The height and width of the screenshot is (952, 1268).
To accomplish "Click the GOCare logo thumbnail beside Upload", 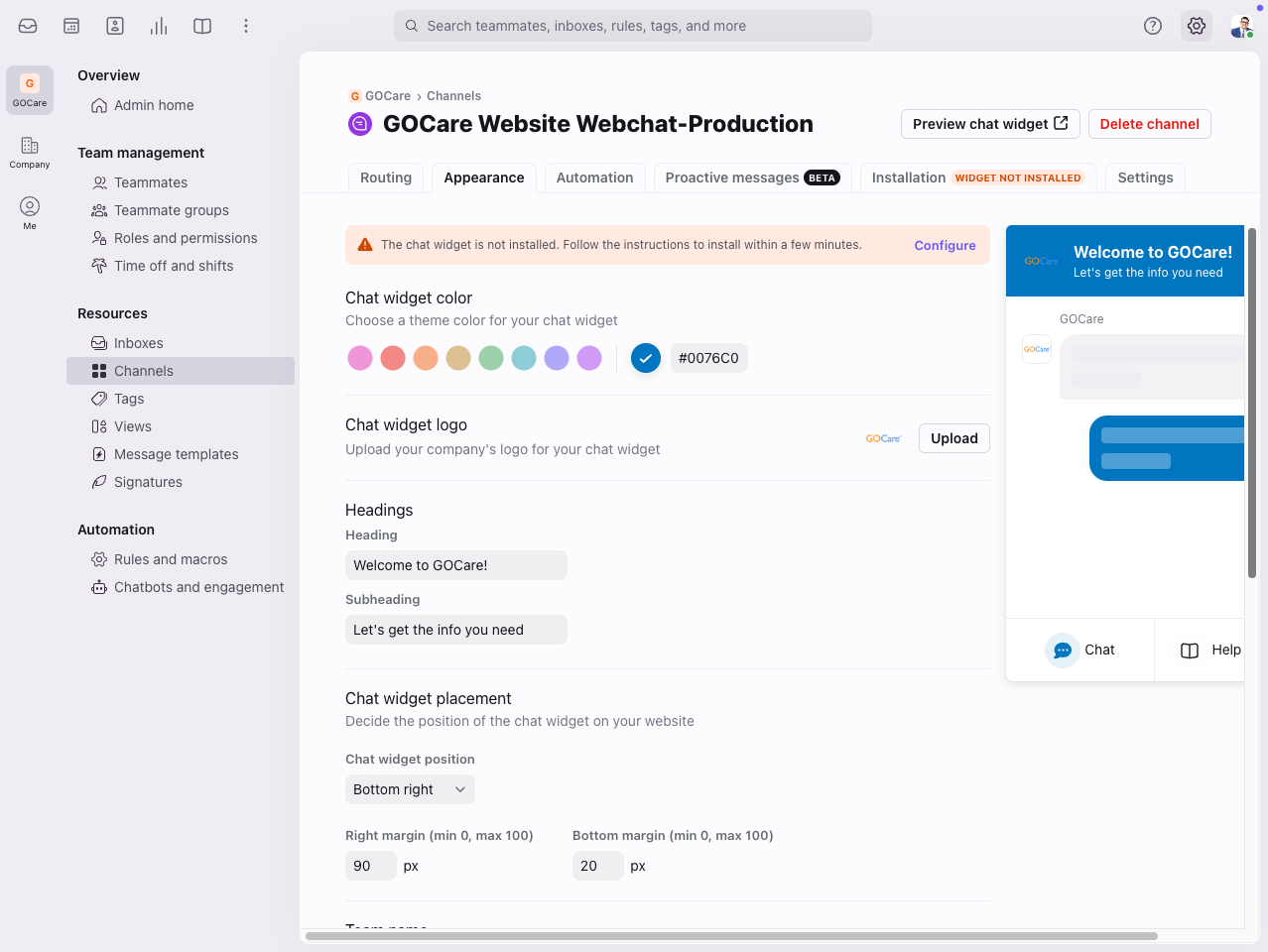I will coord(883,438).
